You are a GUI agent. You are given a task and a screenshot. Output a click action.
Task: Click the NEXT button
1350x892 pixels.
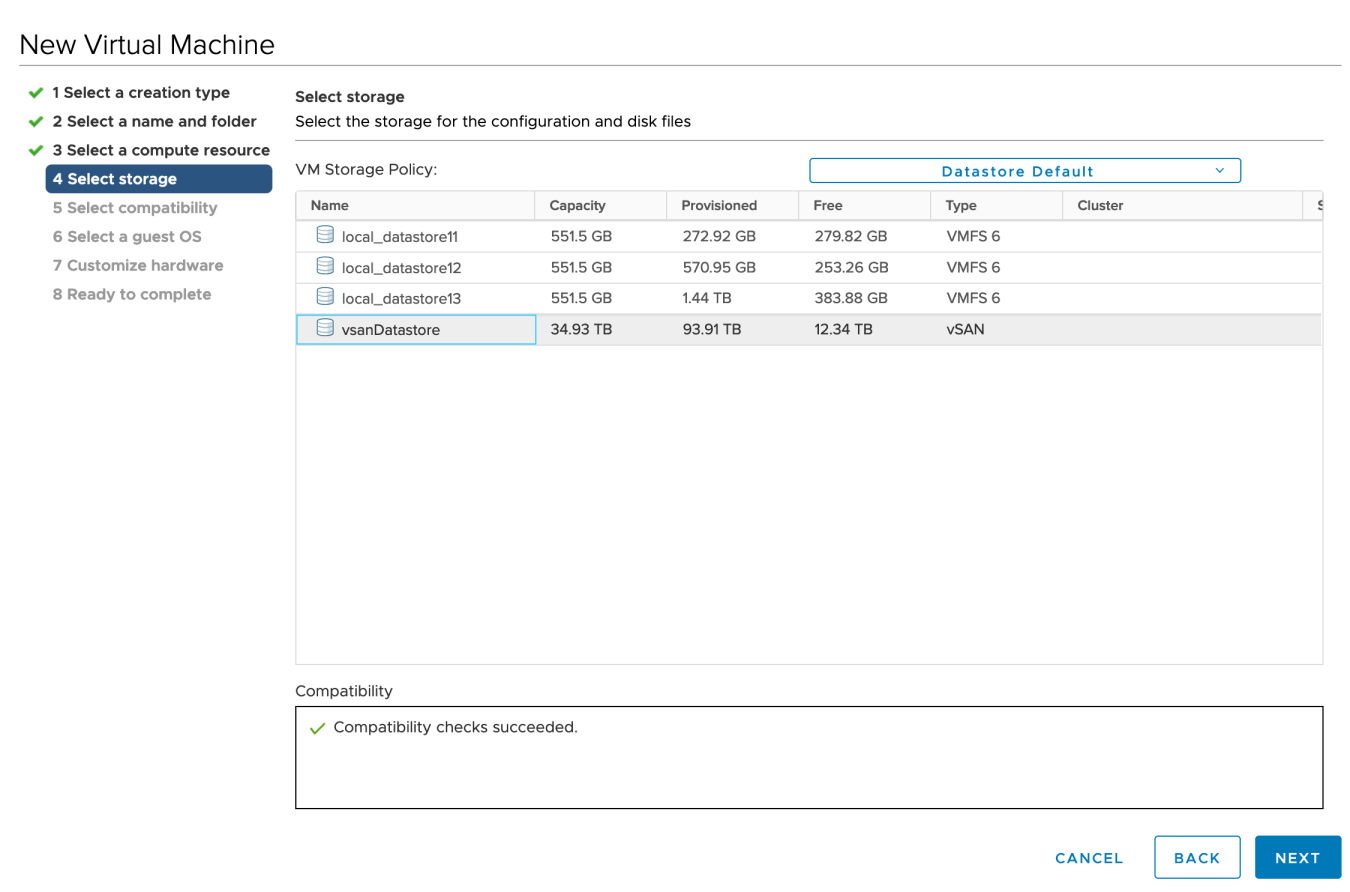pos(1297,857)
